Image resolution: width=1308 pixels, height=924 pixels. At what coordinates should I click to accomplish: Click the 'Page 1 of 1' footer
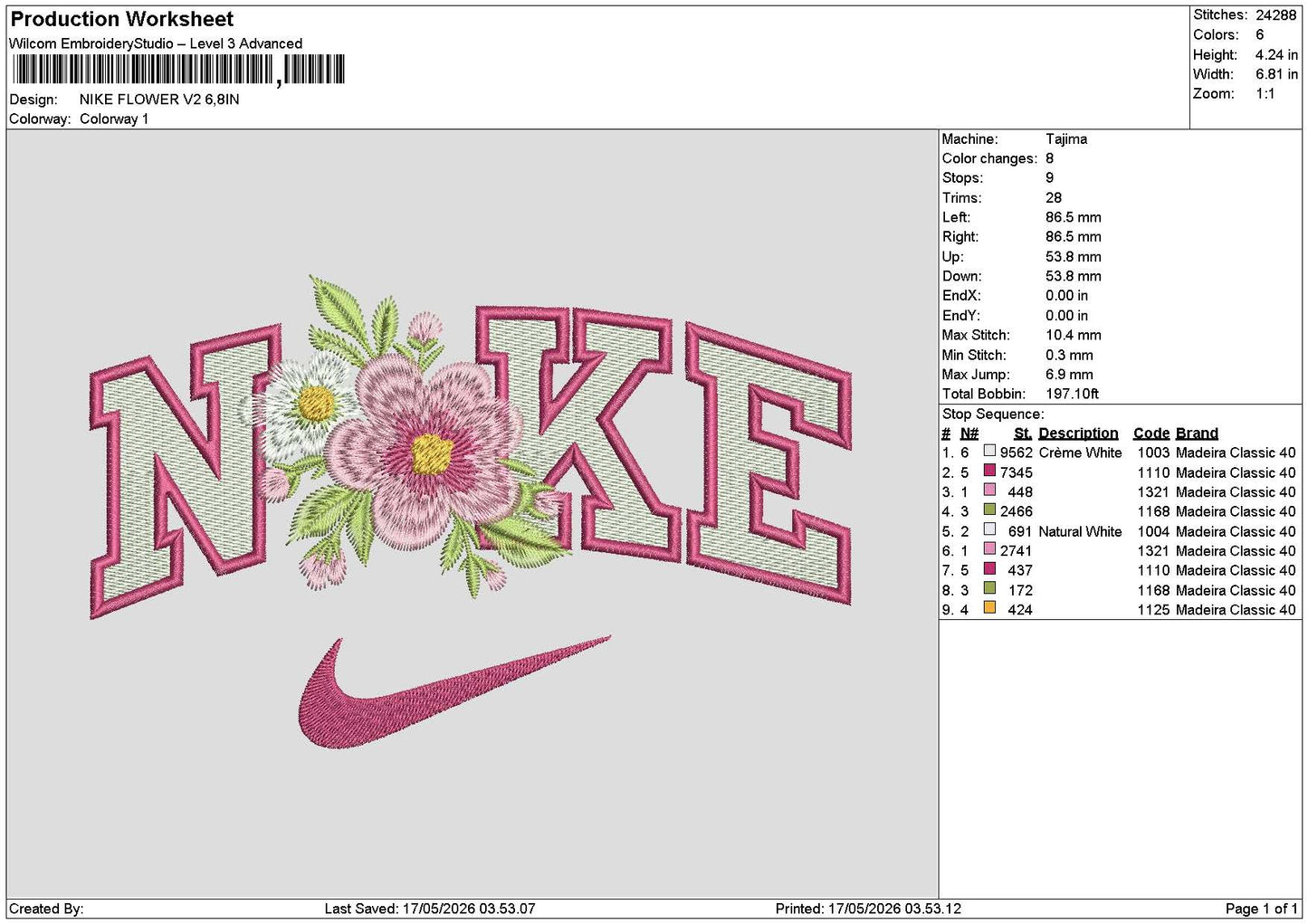pos(1261,909)
